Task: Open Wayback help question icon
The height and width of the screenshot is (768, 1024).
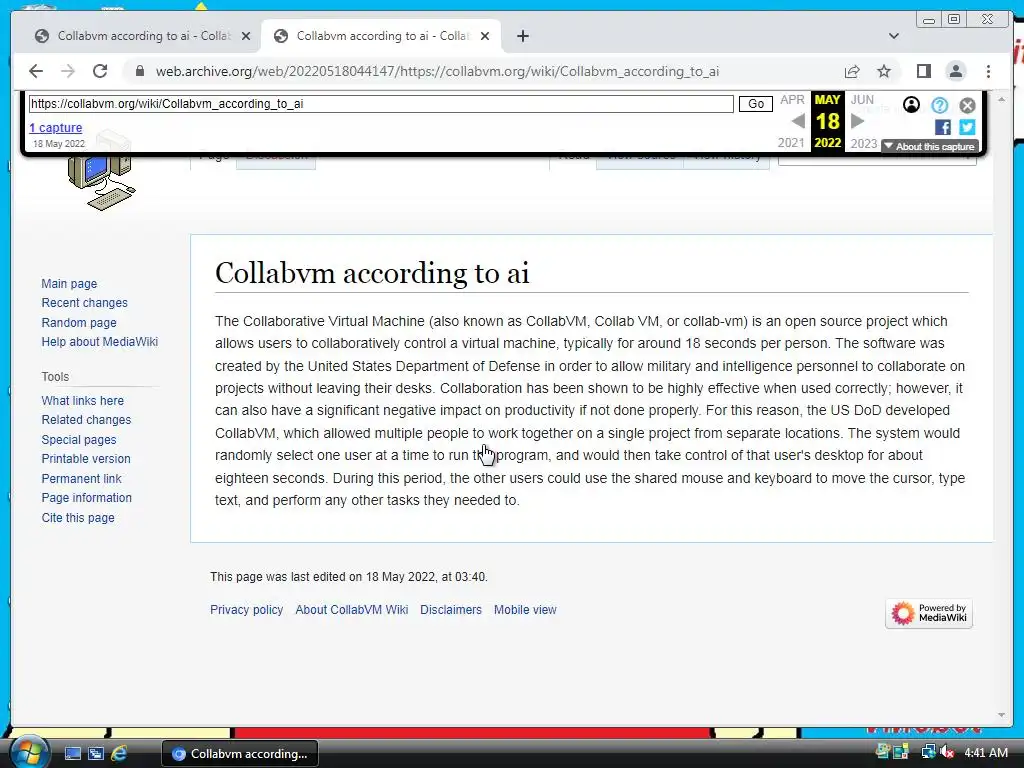Action: [x=939, y=105]
